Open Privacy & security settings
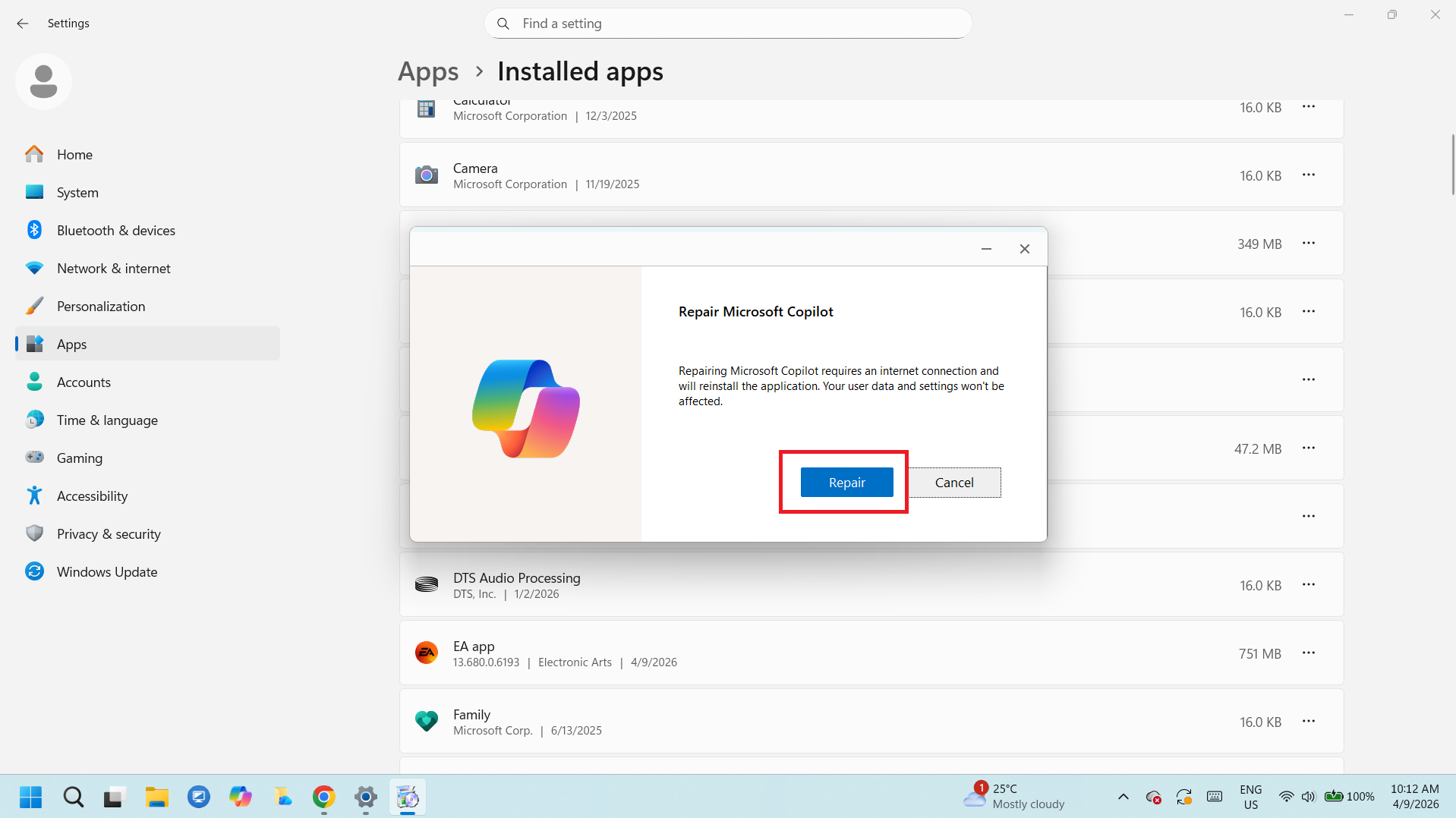The height and width of the screenshot is (818, 1456). (109, 534)
